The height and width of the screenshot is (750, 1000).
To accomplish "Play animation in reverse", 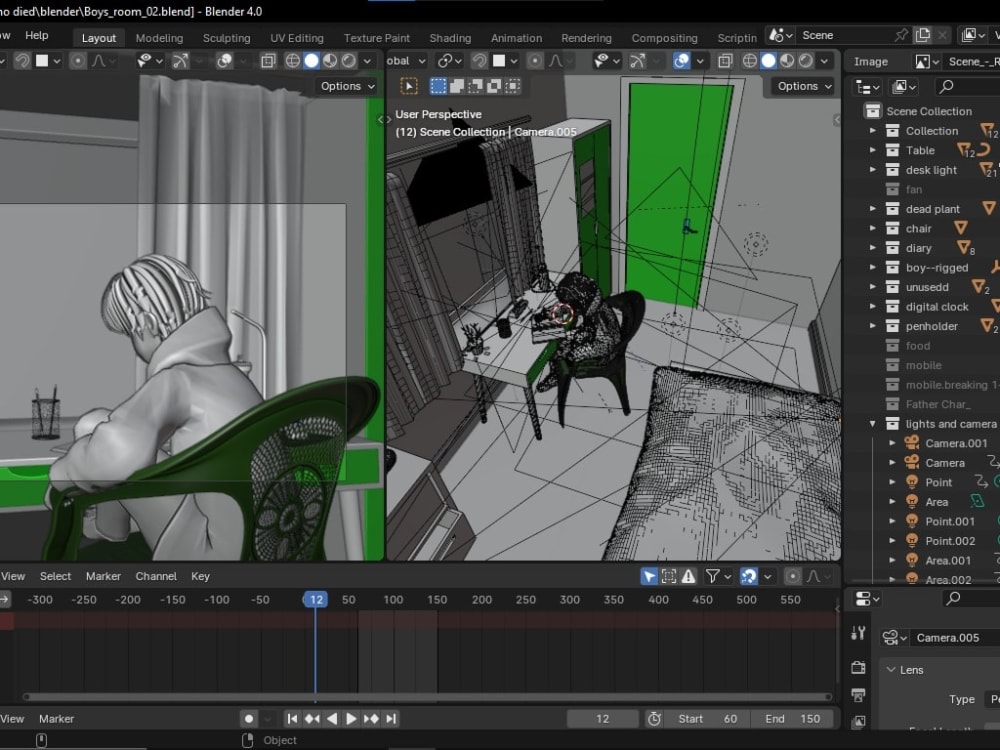I will [x=332, y=719].
